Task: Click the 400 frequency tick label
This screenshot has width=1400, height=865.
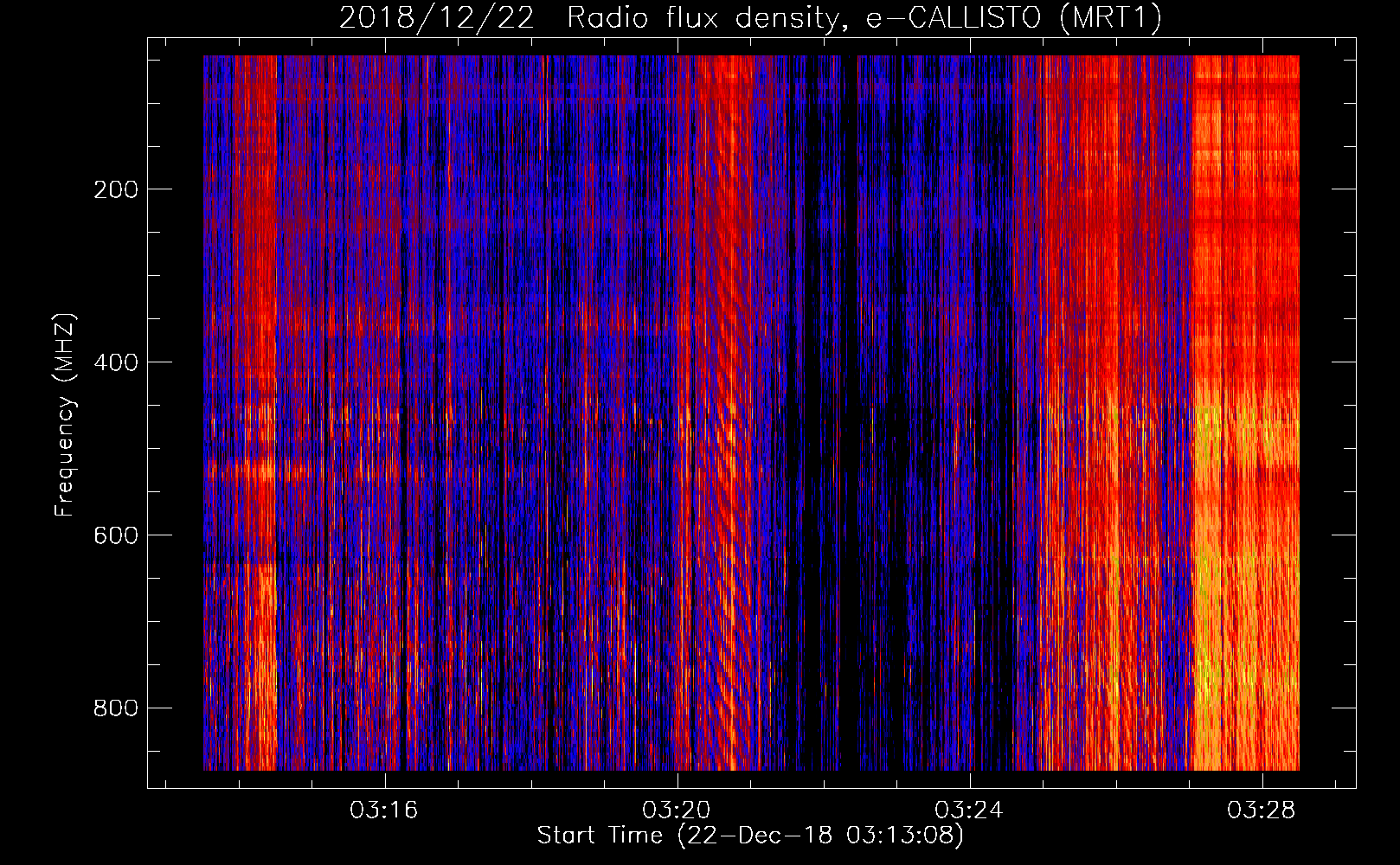Action: (116, 362)
